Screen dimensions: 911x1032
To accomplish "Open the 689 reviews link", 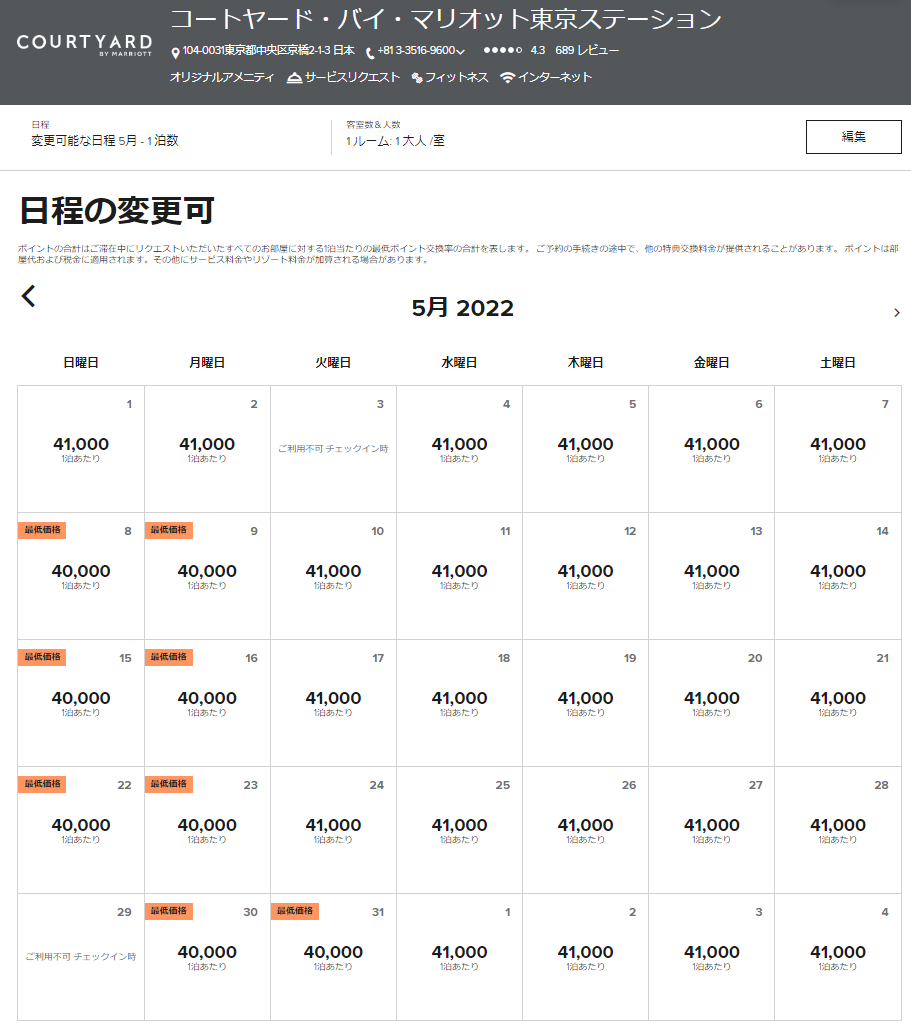I will (x=587, y=50).
